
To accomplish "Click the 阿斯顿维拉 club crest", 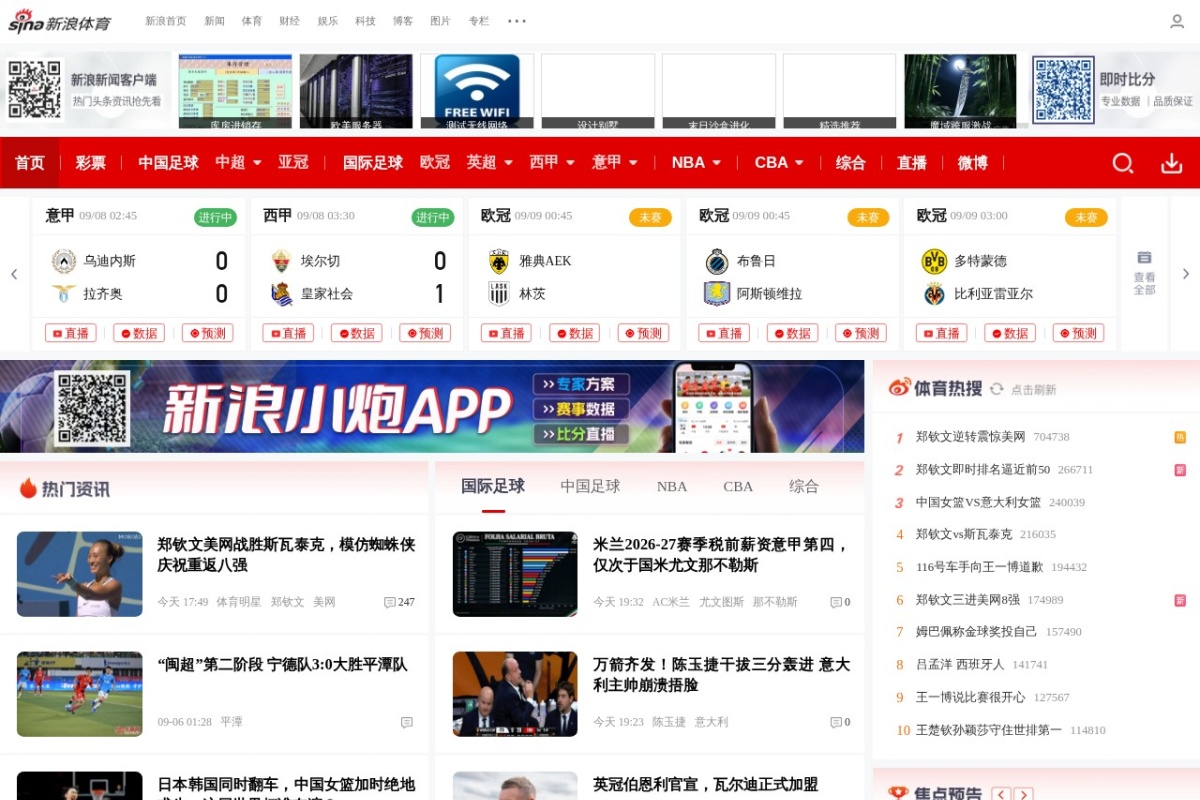I will [x=717, y=294].
